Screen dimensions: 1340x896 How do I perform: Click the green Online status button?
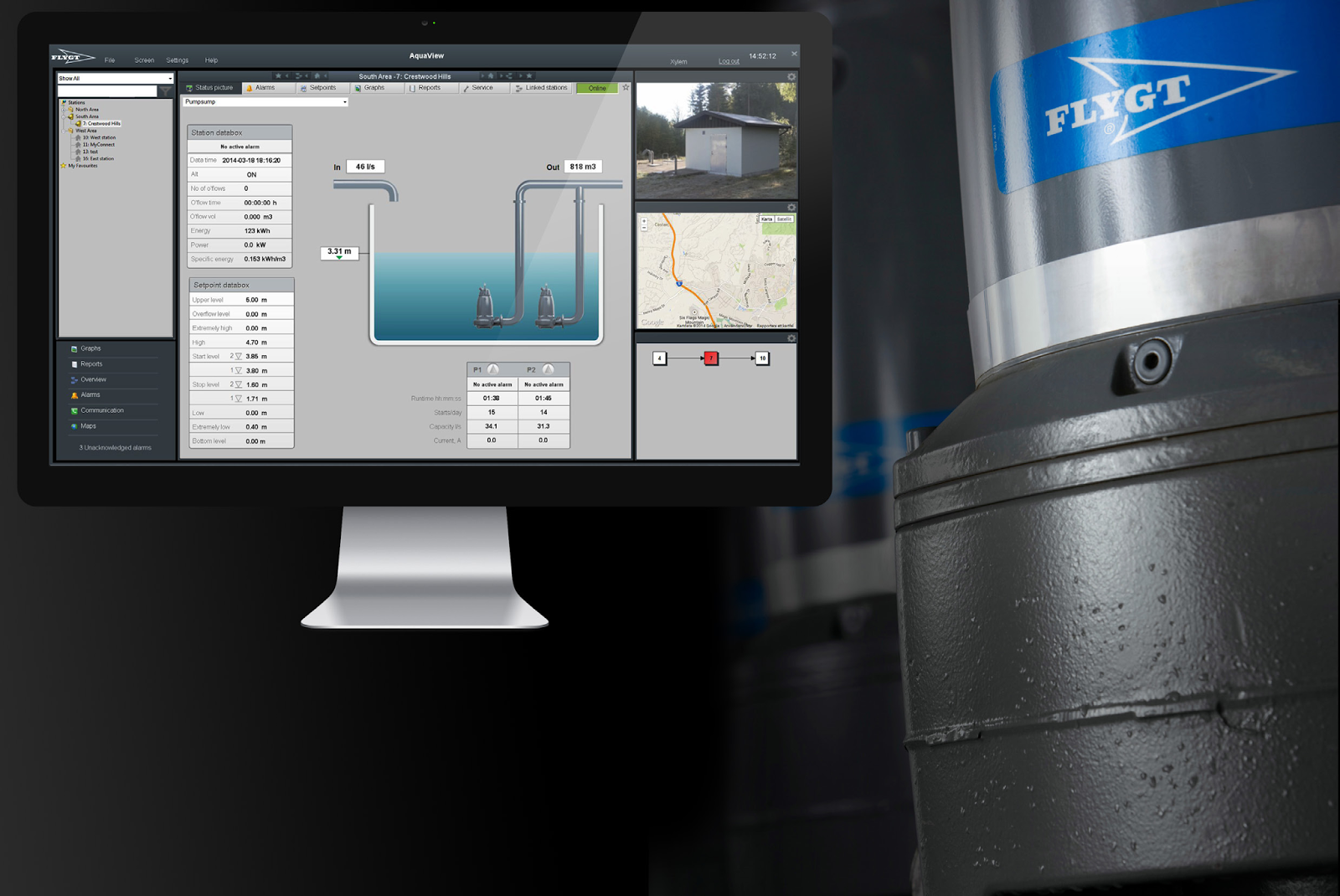[597, 88]
